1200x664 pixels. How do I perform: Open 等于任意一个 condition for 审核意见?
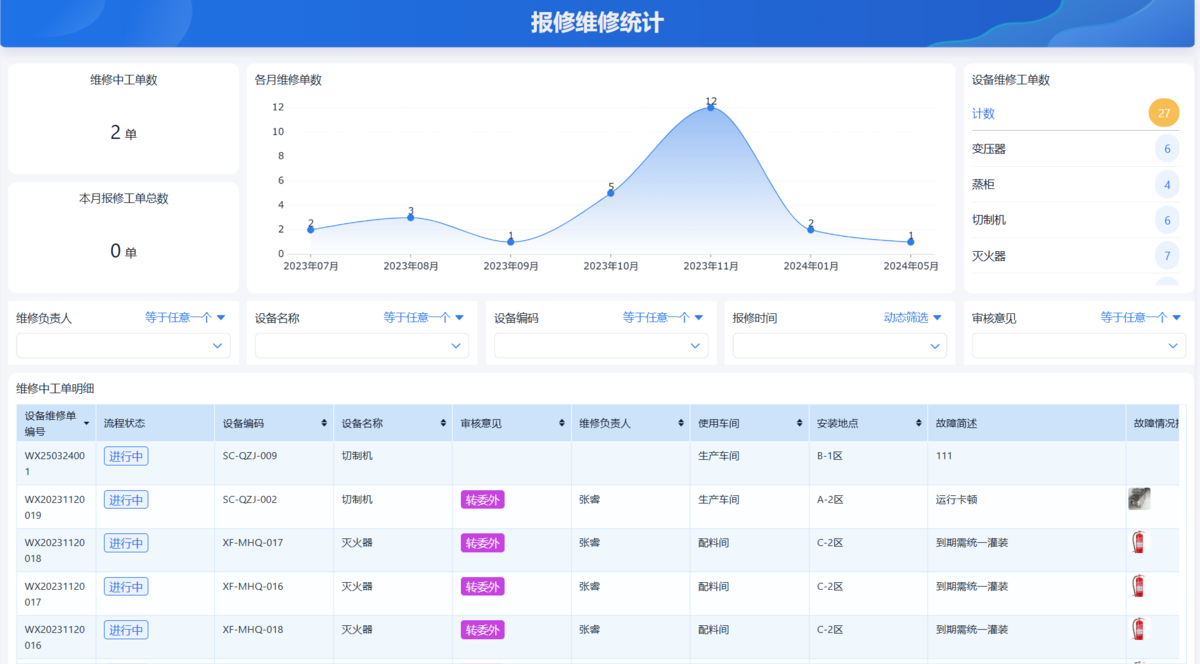1141,318
